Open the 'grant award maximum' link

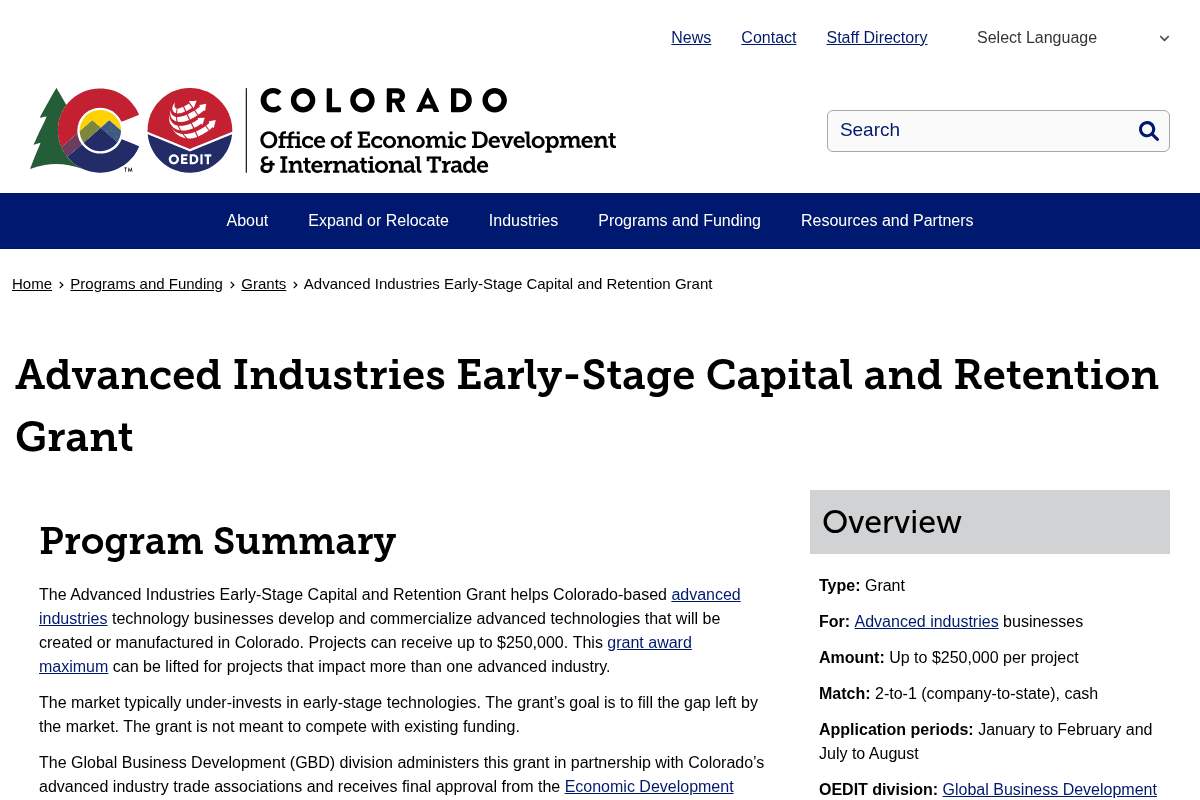click(649, 643)
